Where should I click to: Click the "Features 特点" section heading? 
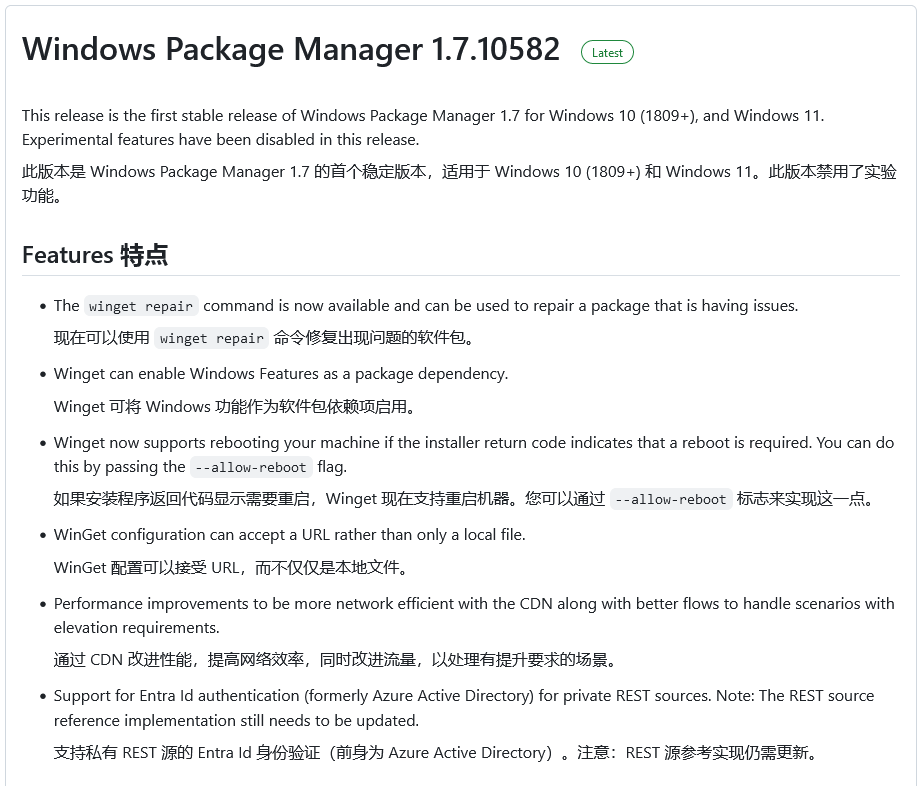pos(95,255)
